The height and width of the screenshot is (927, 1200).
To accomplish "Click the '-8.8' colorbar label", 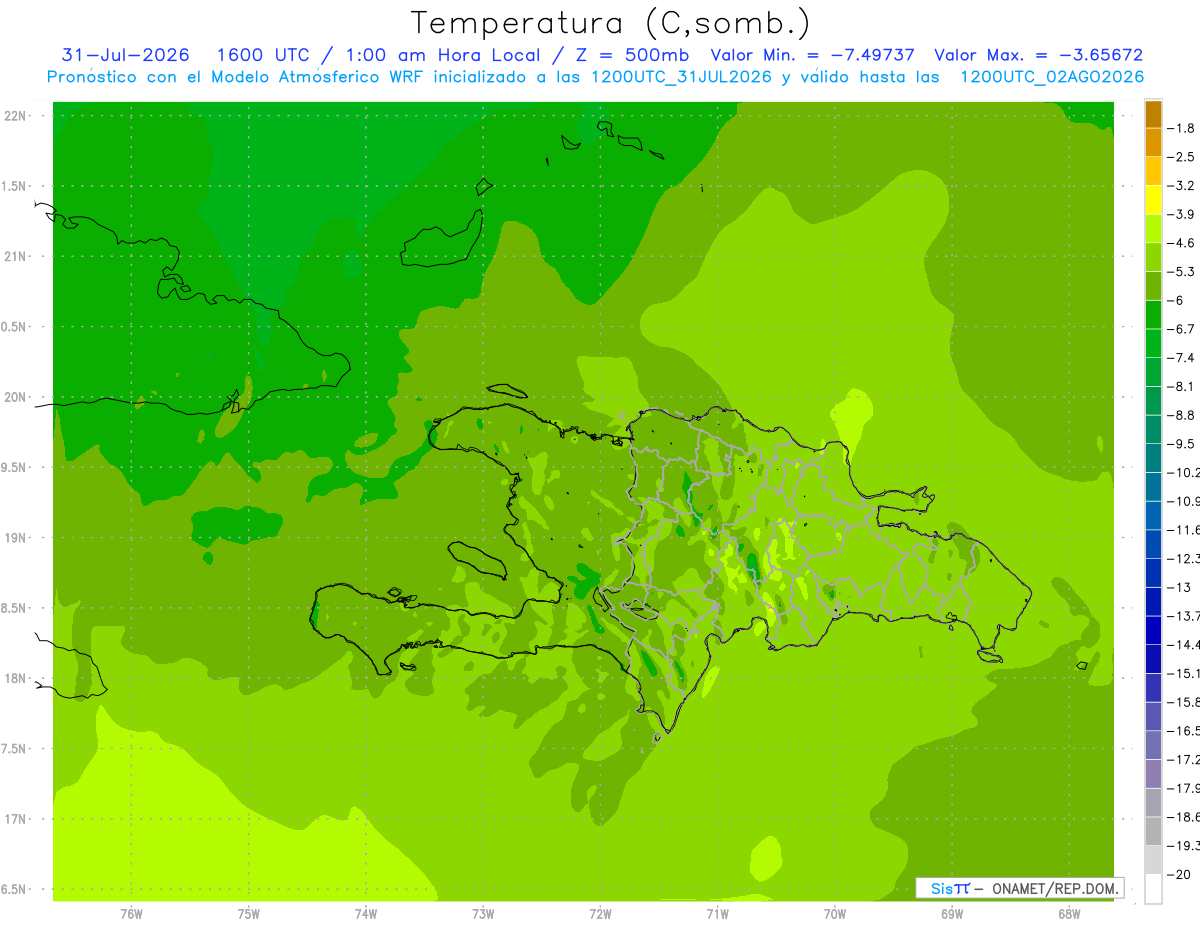I will pyautogui.click(x=1181, y=415).
